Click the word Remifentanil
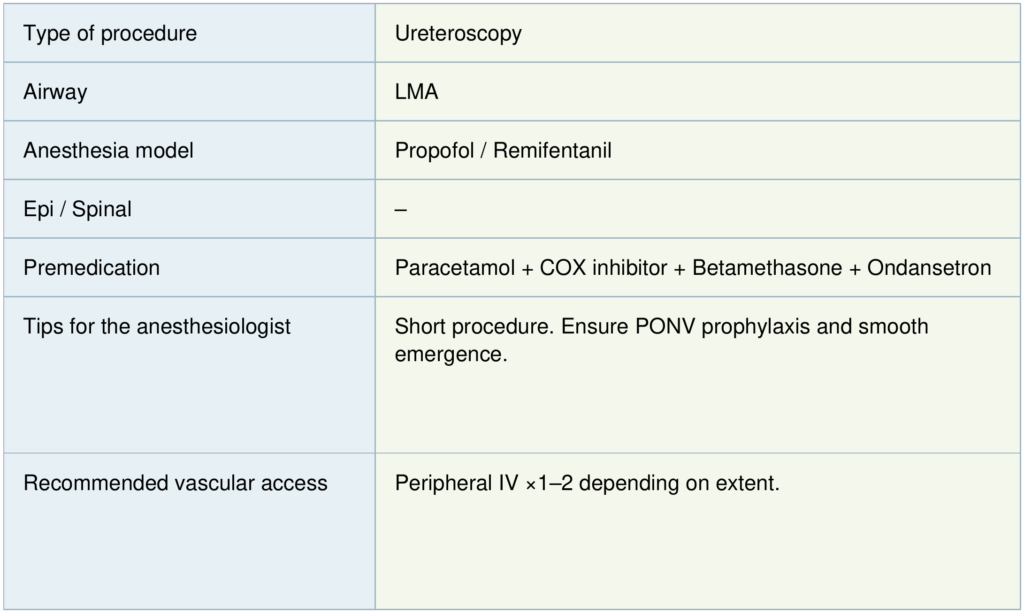The image size is (1024, 613). tap(552, 151)
